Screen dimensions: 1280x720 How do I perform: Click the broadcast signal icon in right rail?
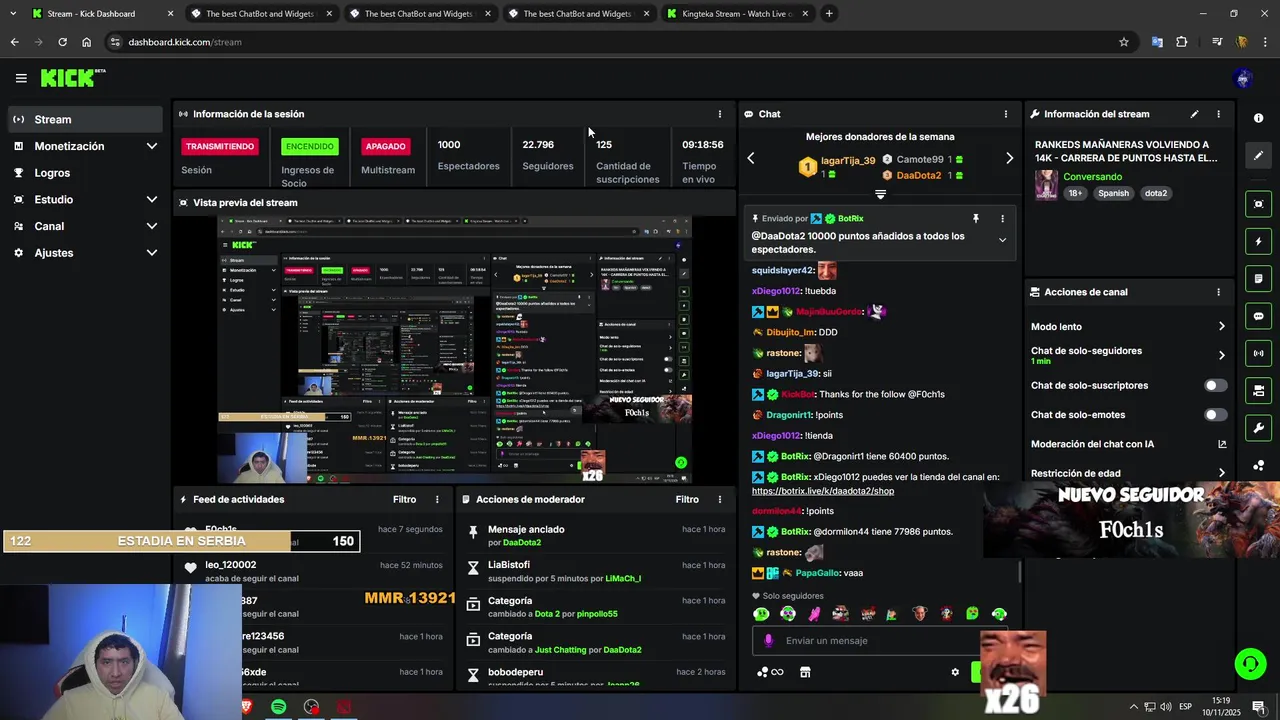click(x=1258, y=353)
